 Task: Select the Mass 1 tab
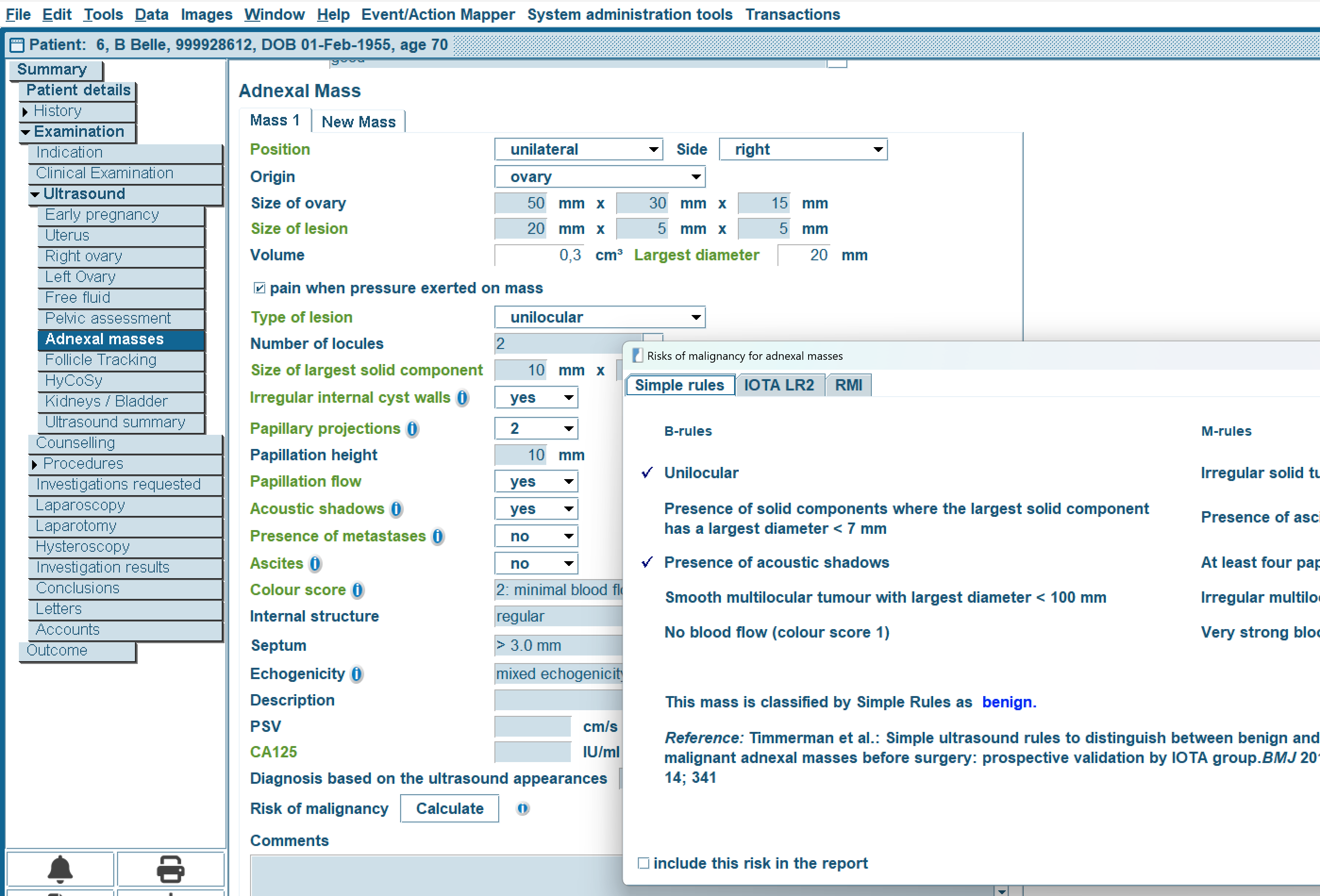click(275, 120)
